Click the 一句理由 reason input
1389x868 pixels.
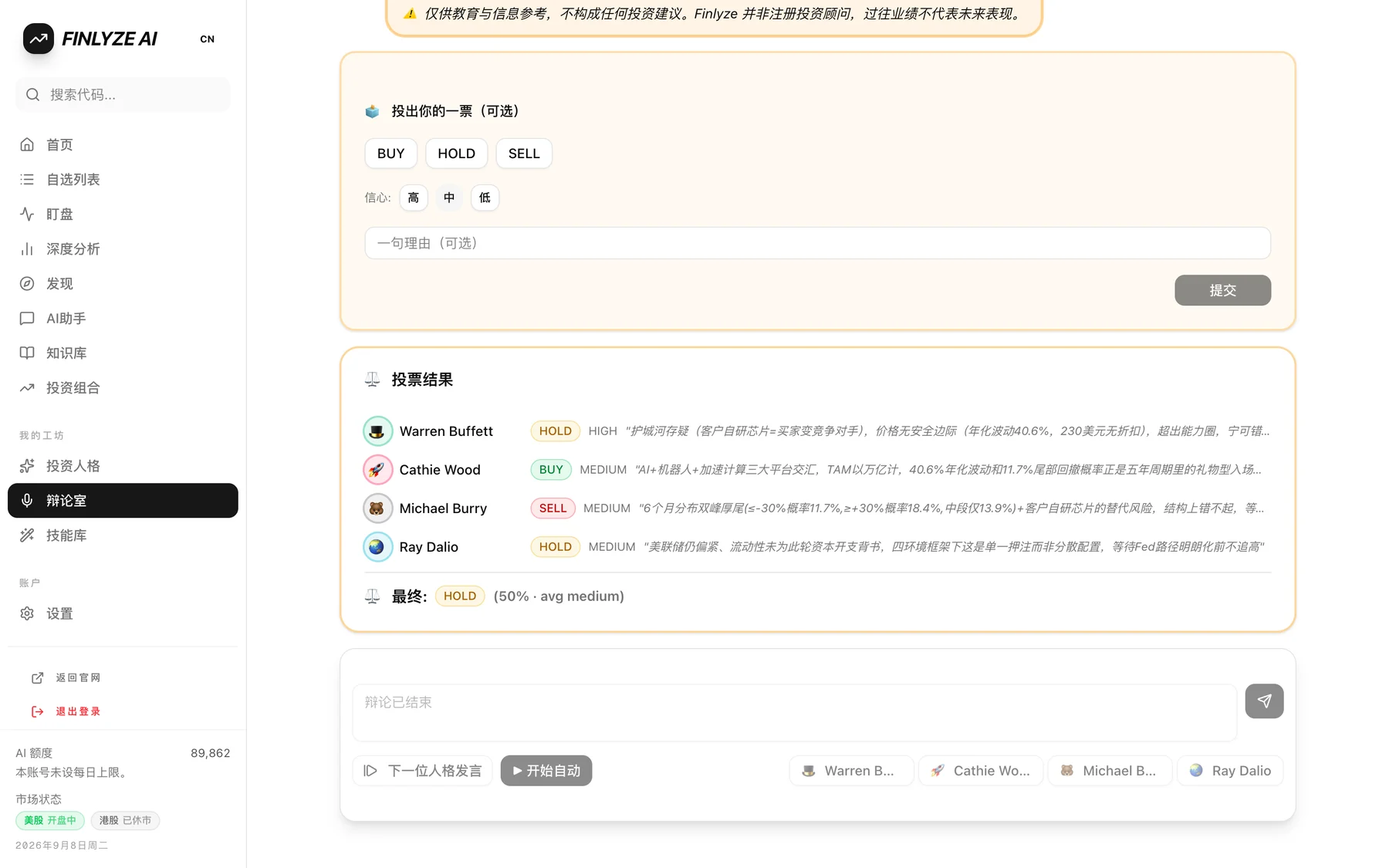817,243
